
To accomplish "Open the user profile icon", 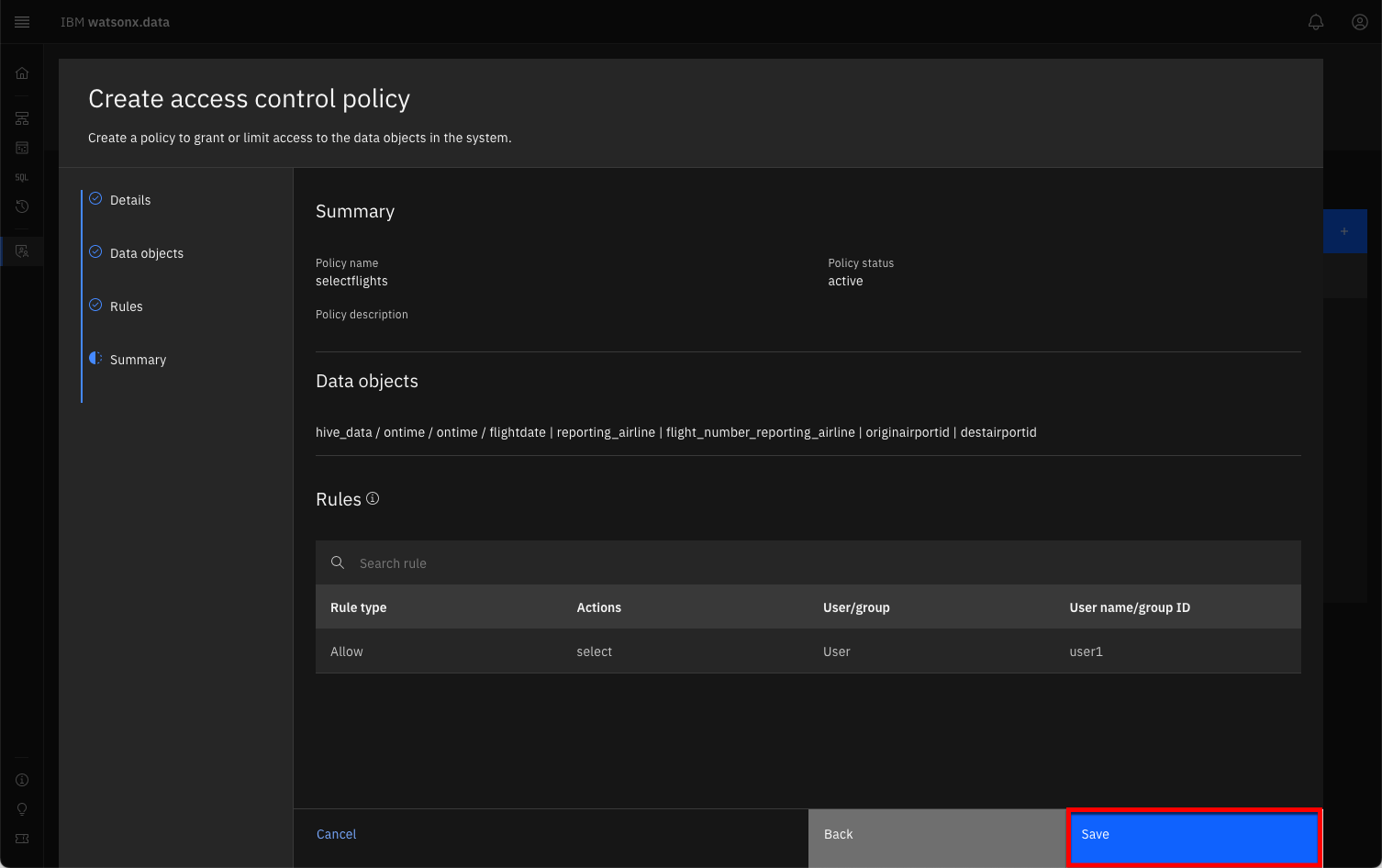I will click(1360, 22).
